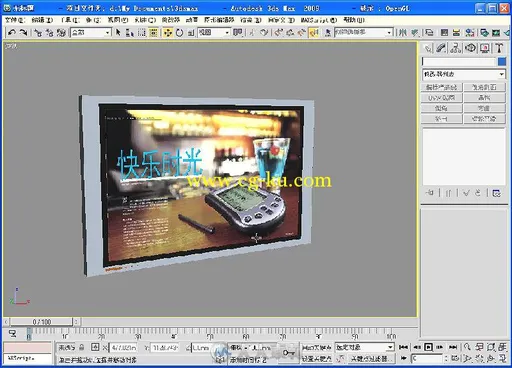Toggle 设置关键点 Set Key mode
Viewport: 512px width, 368px height.
coord(316,359)
